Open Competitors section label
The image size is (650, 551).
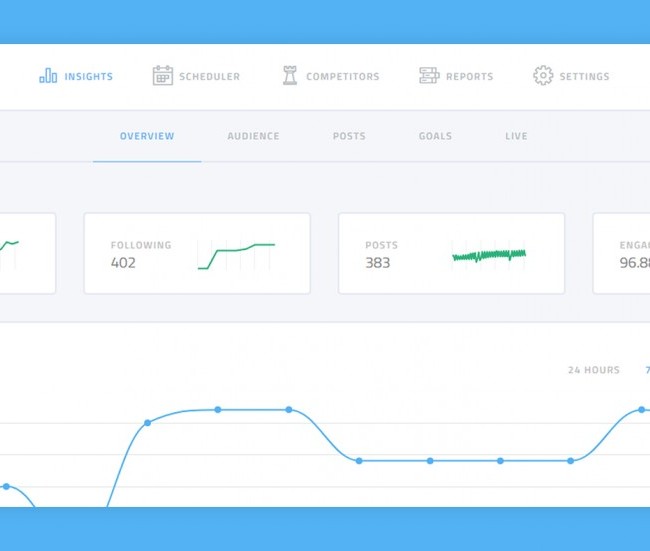pyautogui.click(x=343, y=77)
